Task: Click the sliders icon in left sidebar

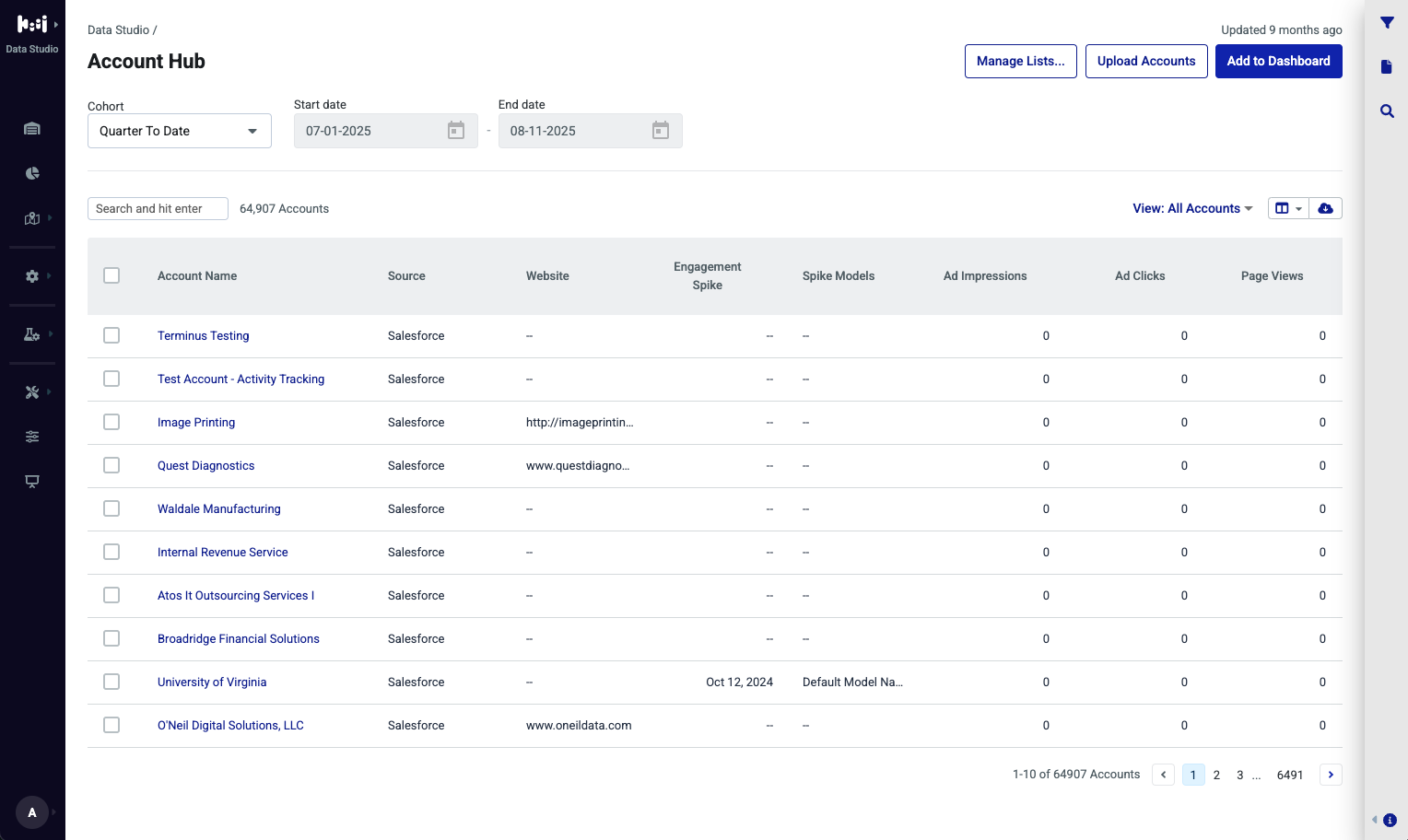Action: pos(32,437)
